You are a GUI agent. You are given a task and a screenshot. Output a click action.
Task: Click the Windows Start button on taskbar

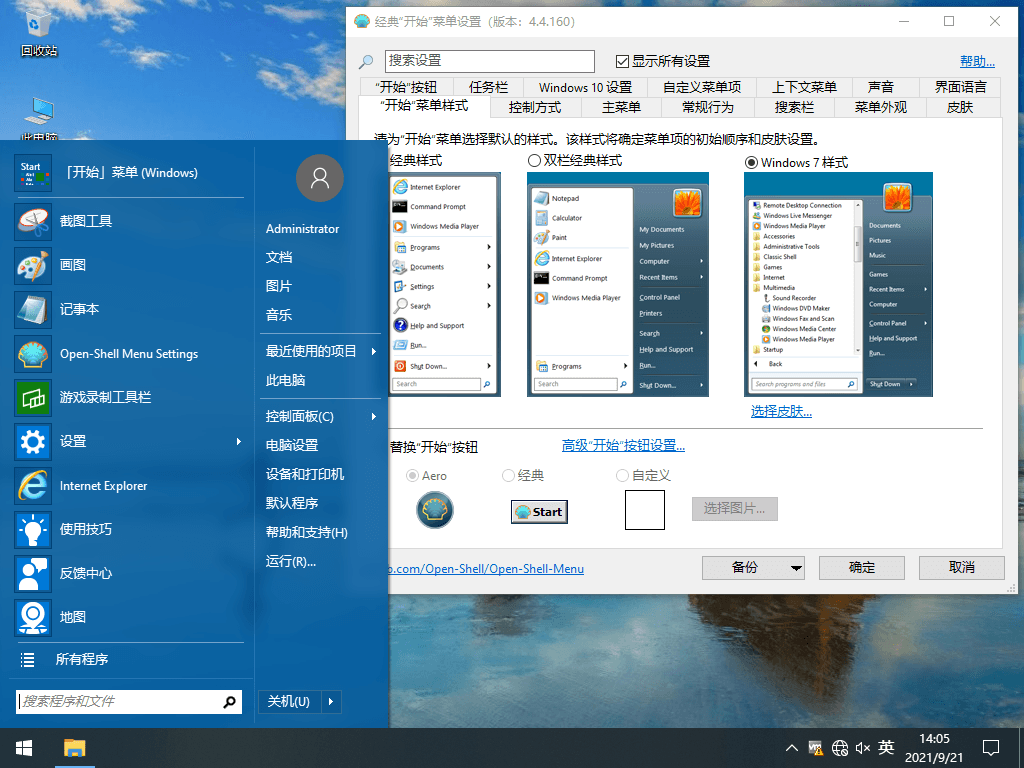pyautogui.click(x=24, y=748)
